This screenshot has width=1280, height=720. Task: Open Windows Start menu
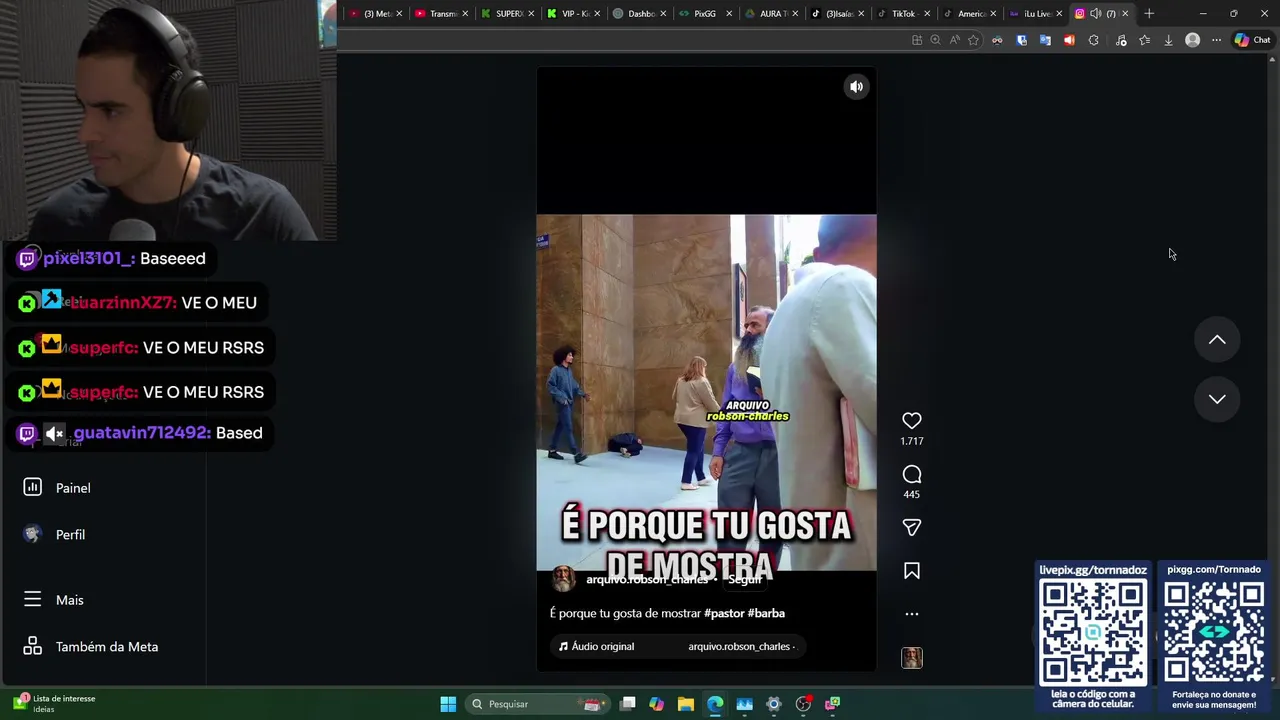coord(448,704)
